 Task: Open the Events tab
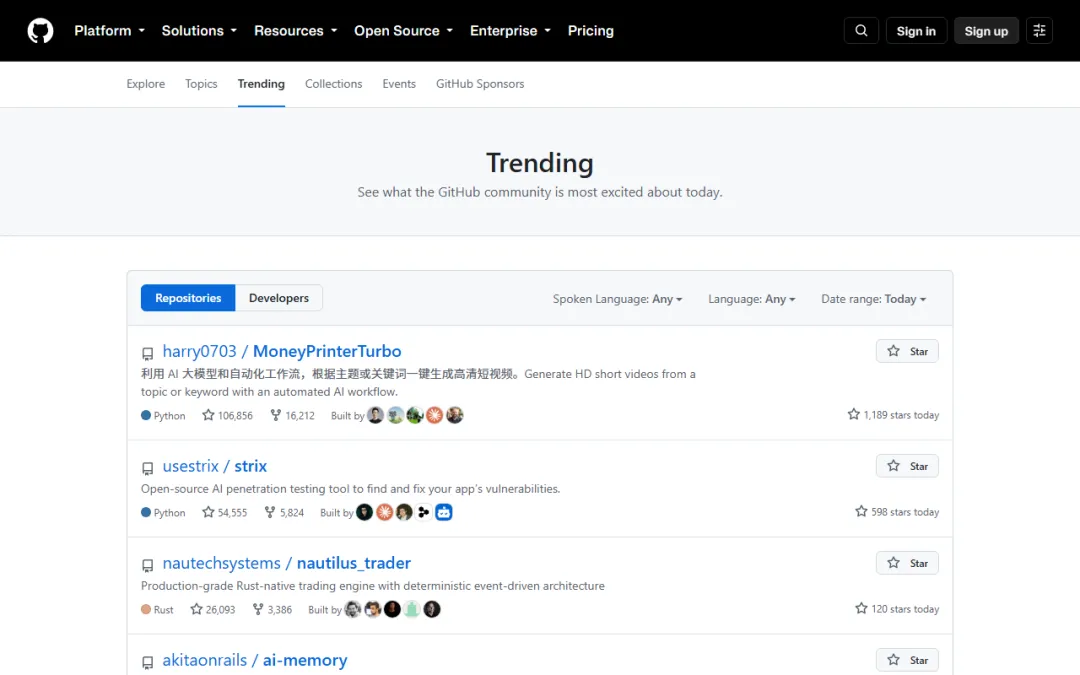coord(399,84)
